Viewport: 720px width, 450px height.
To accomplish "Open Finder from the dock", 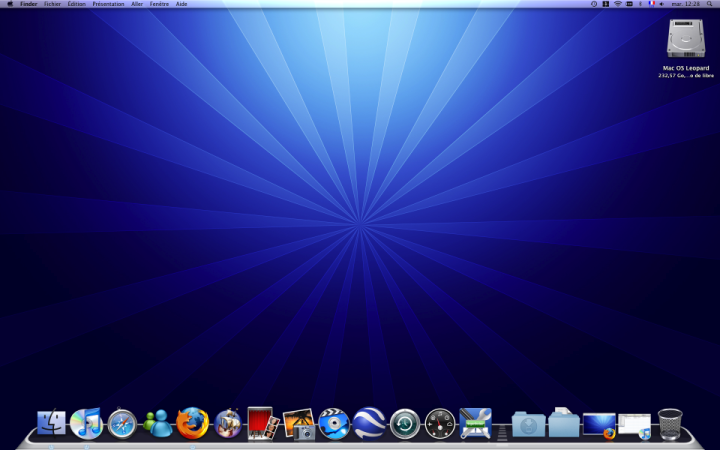I will [x=51, y=423].
